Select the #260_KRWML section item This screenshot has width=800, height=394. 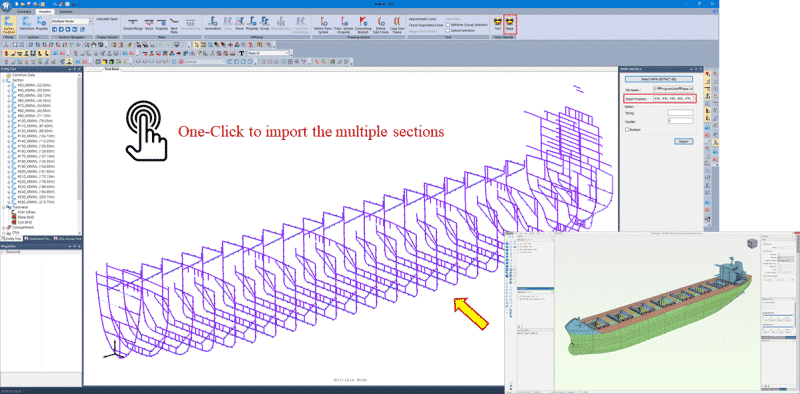pos(37,202)
